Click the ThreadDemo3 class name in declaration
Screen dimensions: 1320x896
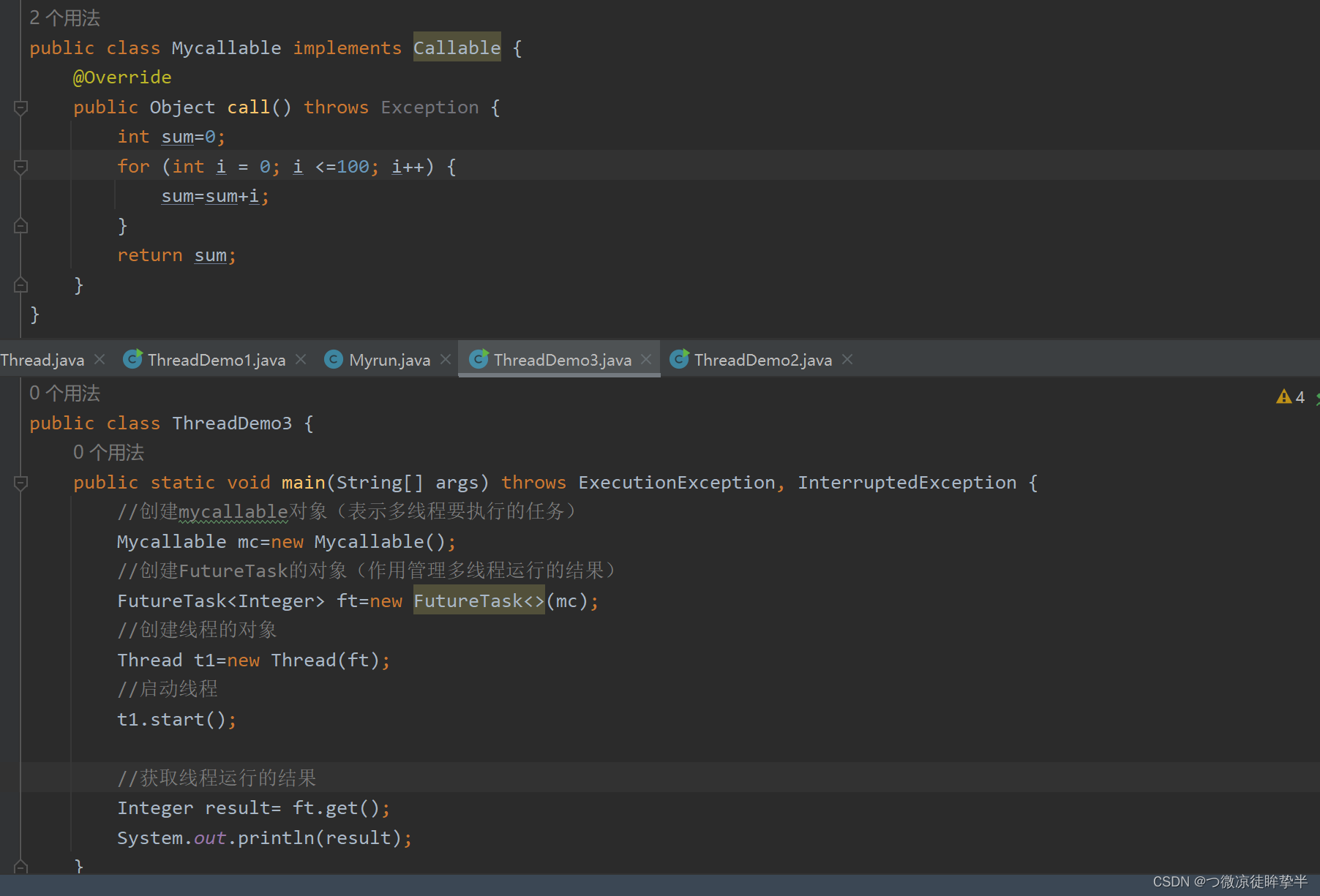[x=232, y=423]
